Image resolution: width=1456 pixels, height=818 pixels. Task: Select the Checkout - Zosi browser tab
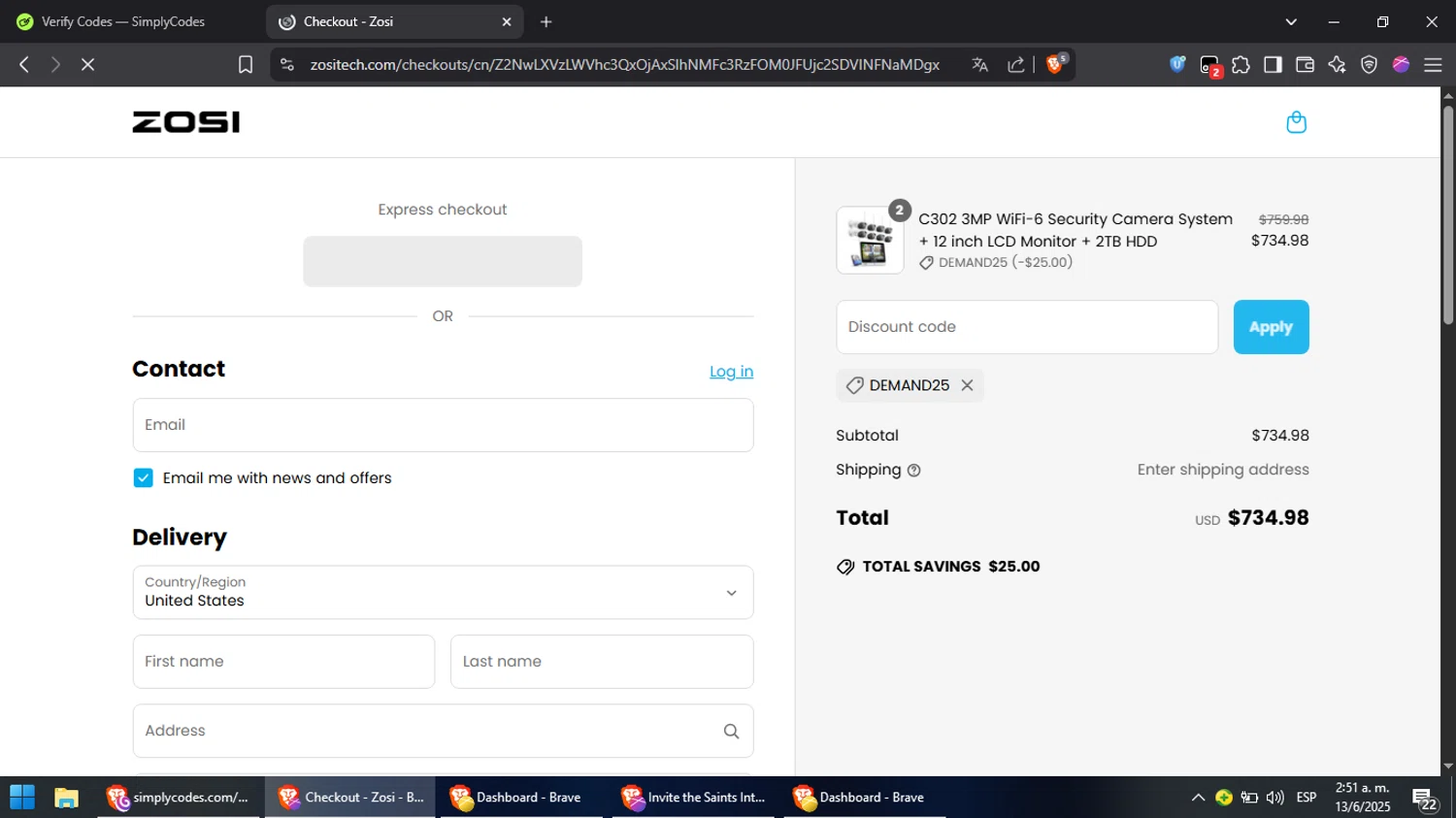394,21
